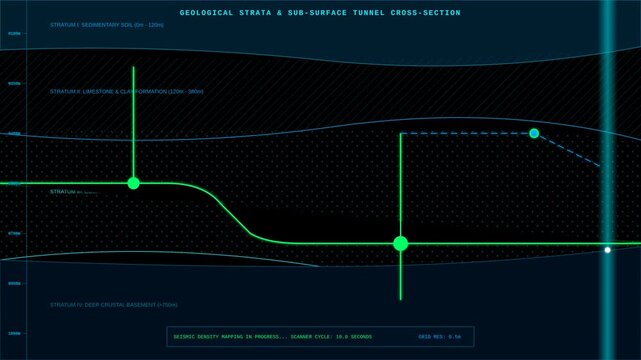Click the 'Seismic Density Mapping in Progress' status text

pyautogui.click(x=273, y=337)
